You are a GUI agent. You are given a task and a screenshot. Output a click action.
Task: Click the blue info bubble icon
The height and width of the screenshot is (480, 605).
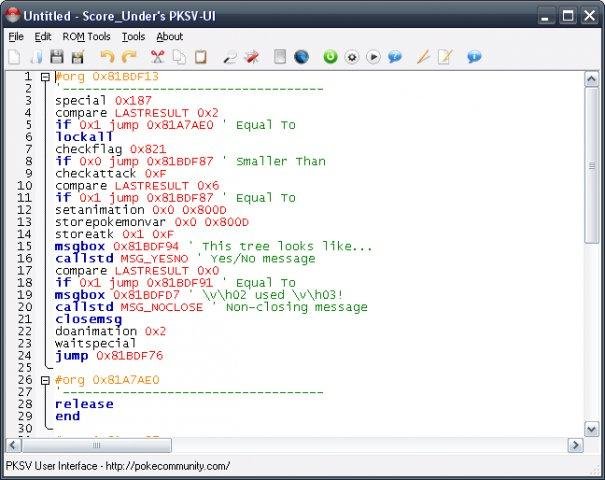pyautogui.click(x=474, y=57)
